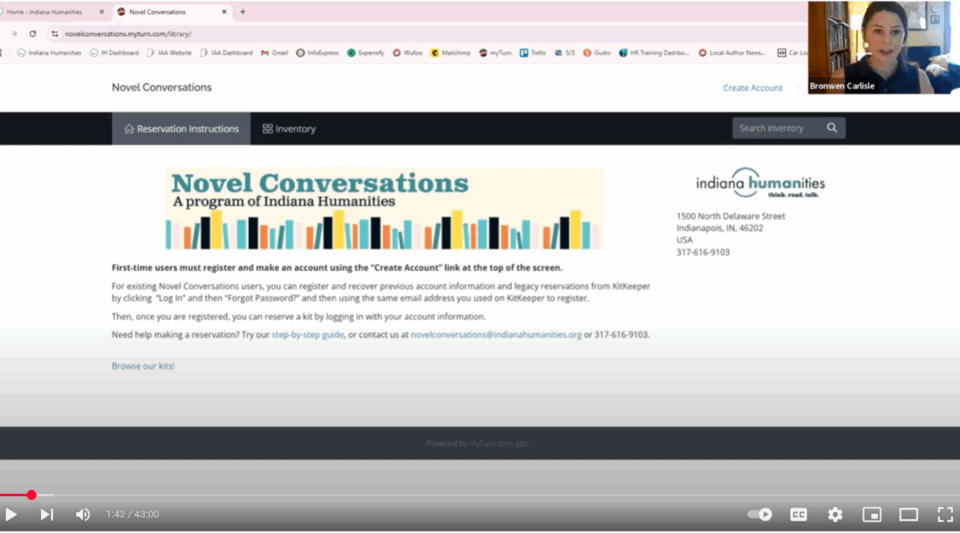Click the search magnifier icon
The image size is (960, 533).
pos(832,128)
